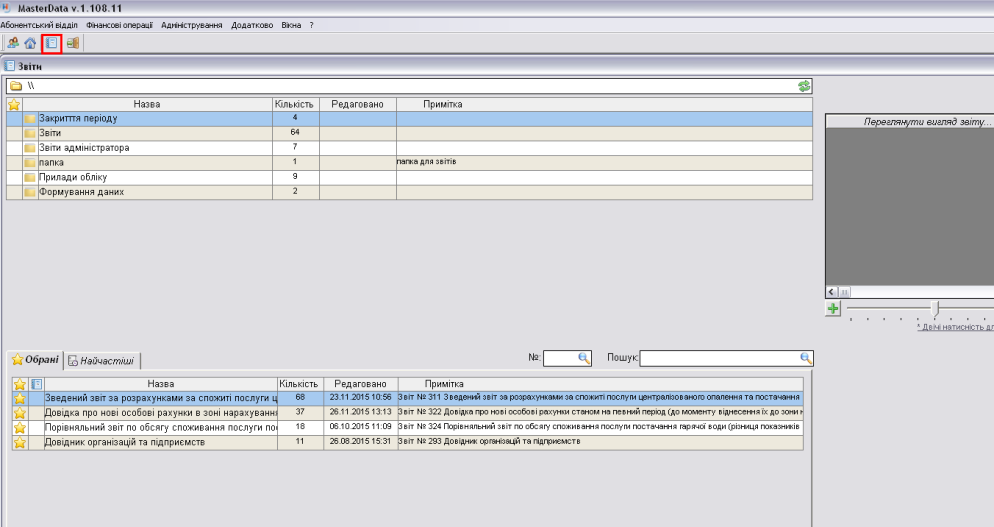Switch to the Найчастіші tab
994x527 pixels.
click(104, 360)
